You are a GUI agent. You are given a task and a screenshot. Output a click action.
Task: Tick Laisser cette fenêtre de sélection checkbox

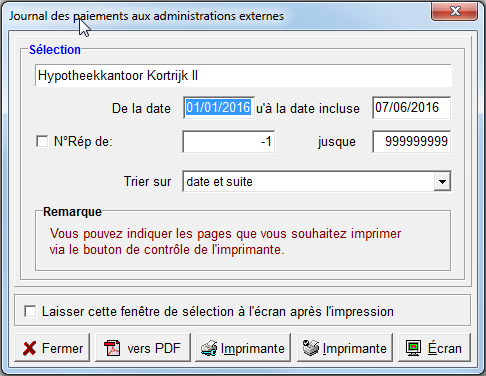click(x=30, y=311)
